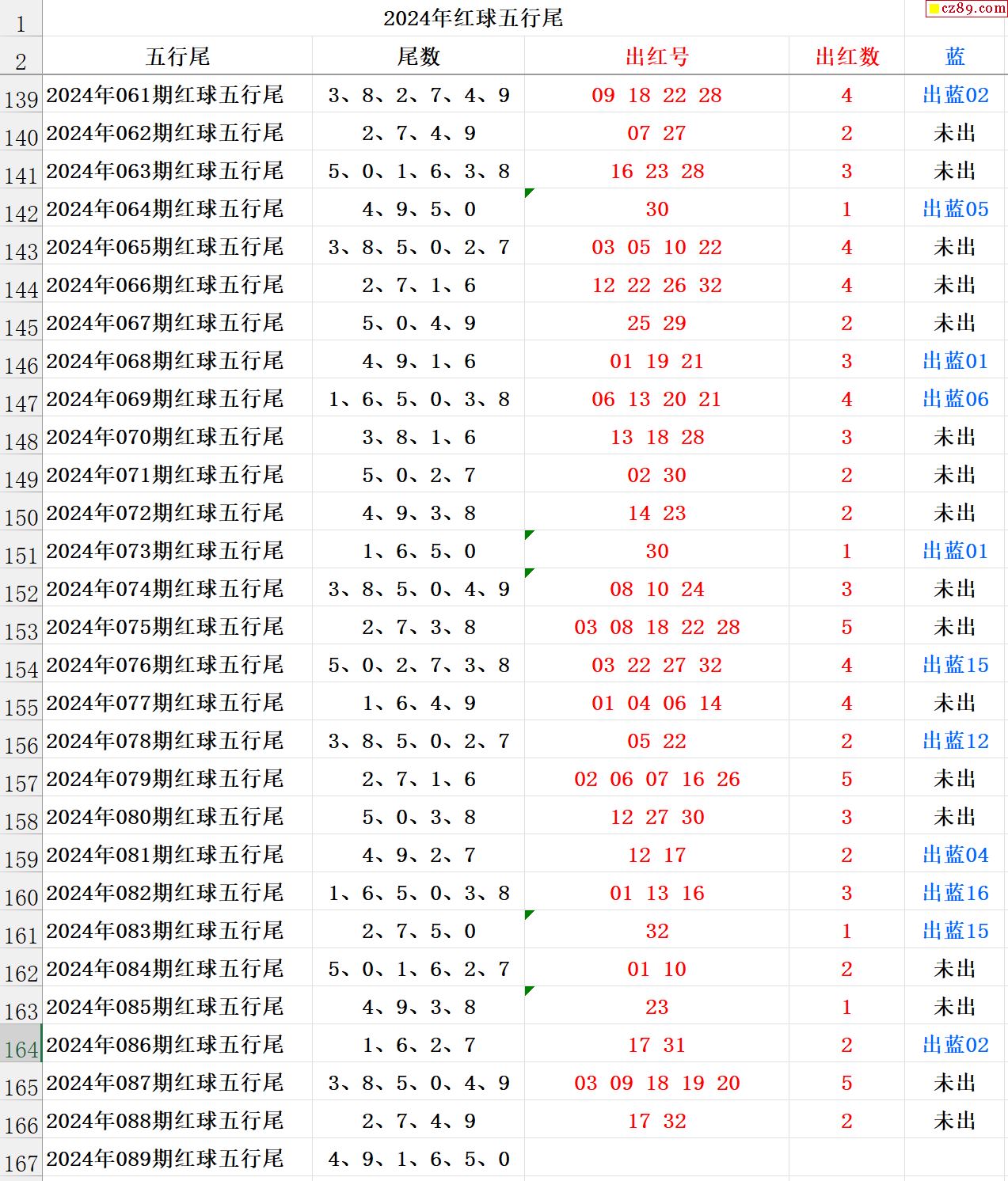Click red count 5 in period 075 row

pos(846,627)
